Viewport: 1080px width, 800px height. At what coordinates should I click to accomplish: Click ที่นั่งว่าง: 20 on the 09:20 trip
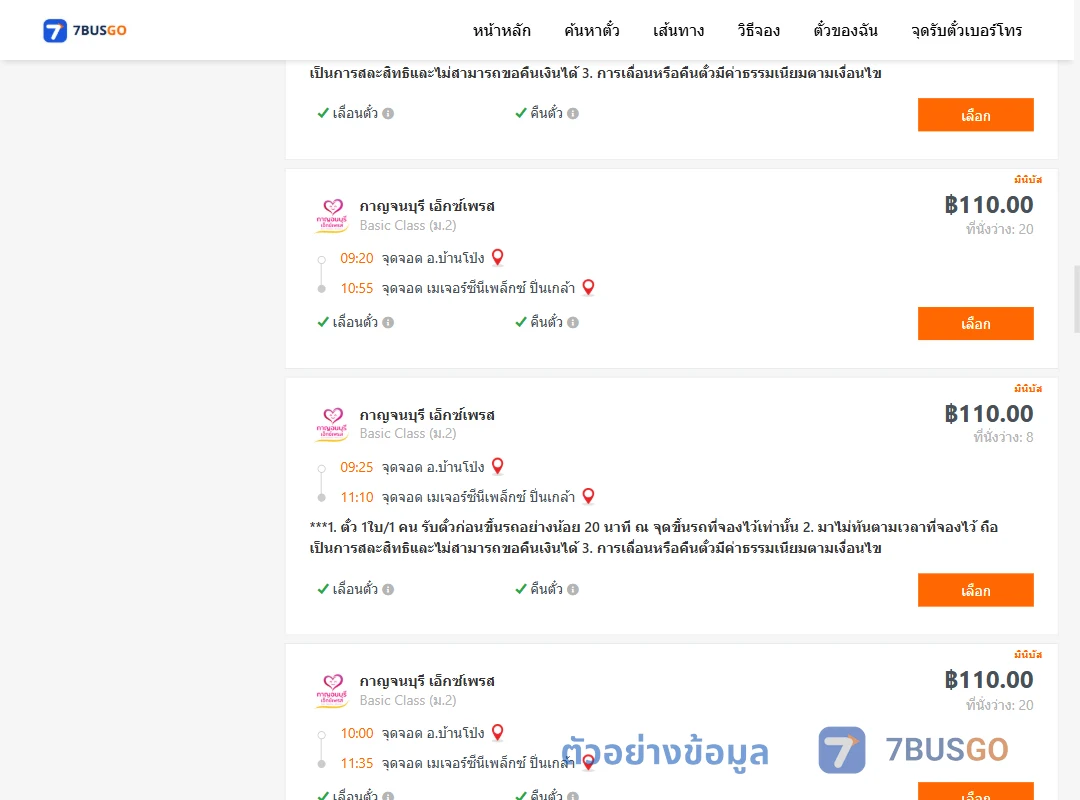click(999, 229)
